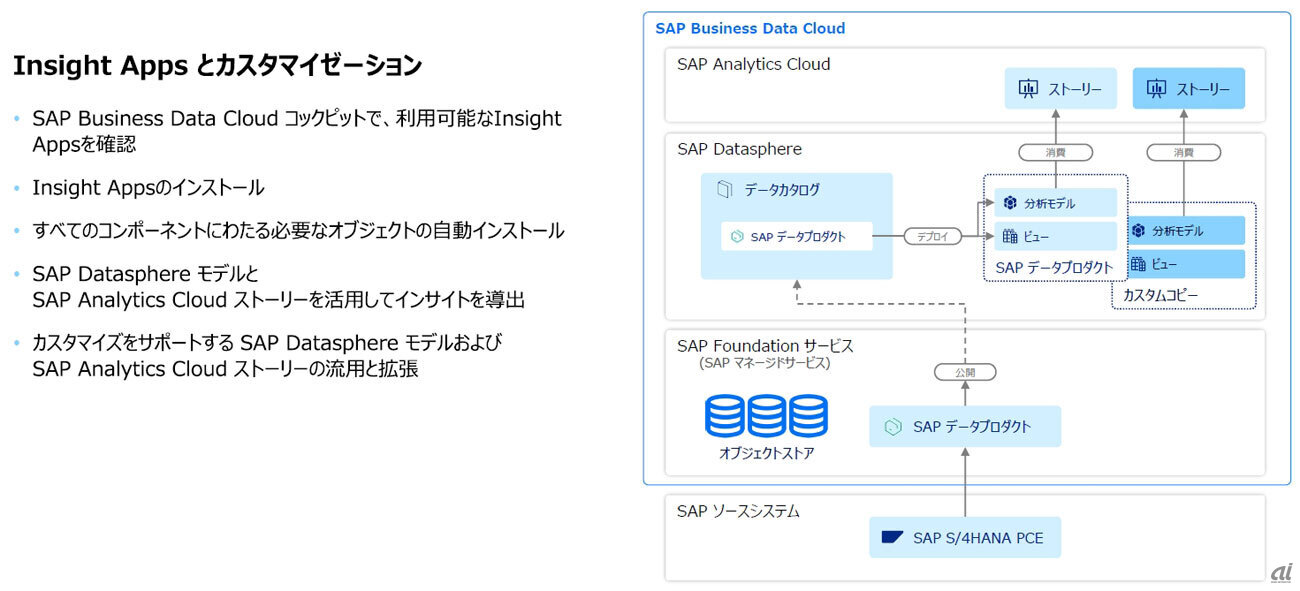The width and height of the screenshot is (1300, 591).
Task: Click the SAP ソースシステム section label
Action: click(x=738, y=511)
